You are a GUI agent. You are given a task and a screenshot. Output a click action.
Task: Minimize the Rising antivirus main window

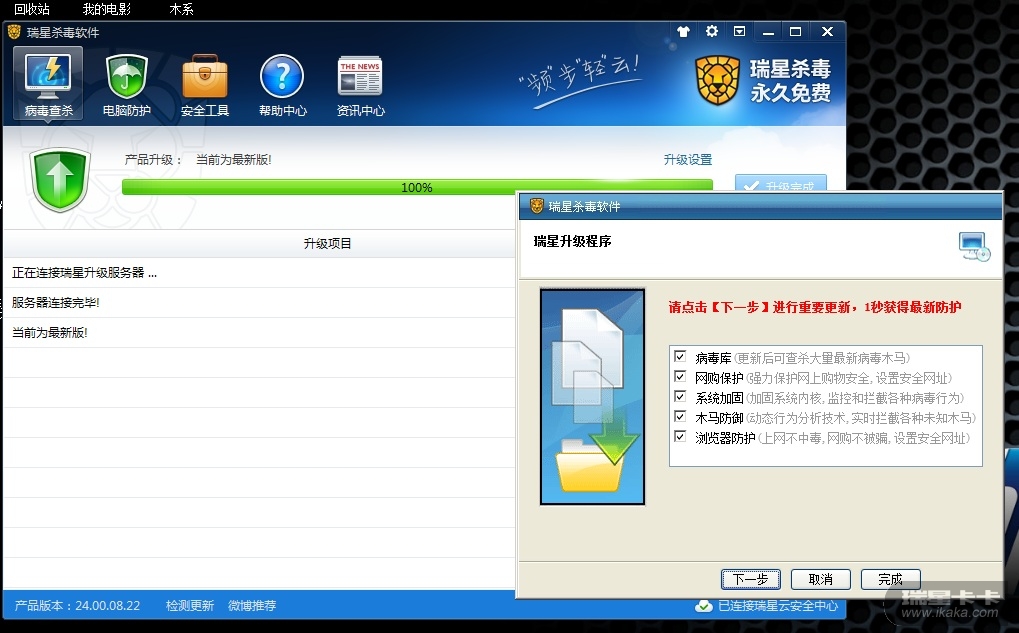pos(768,32)
